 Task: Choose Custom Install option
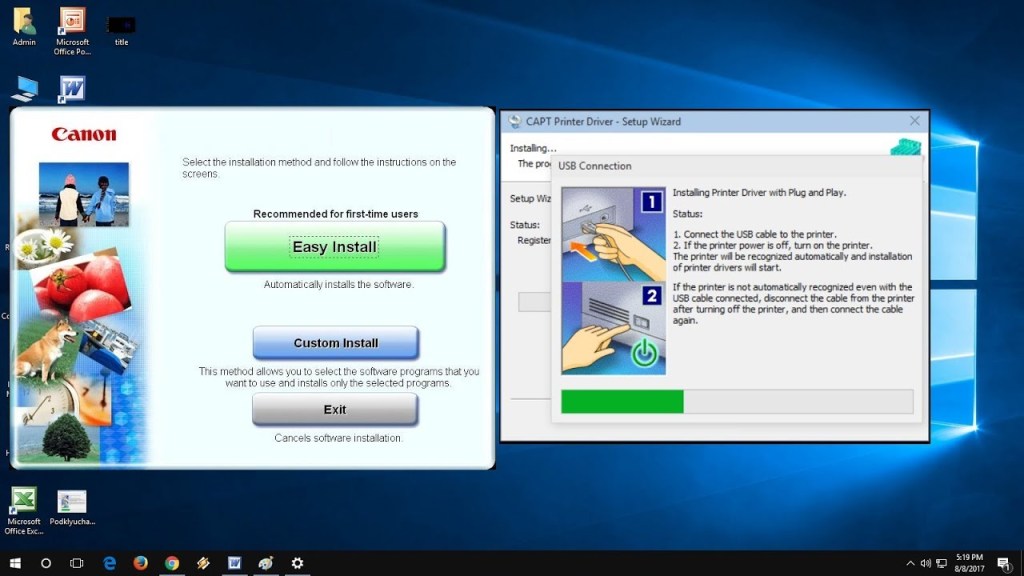[335, 343]
